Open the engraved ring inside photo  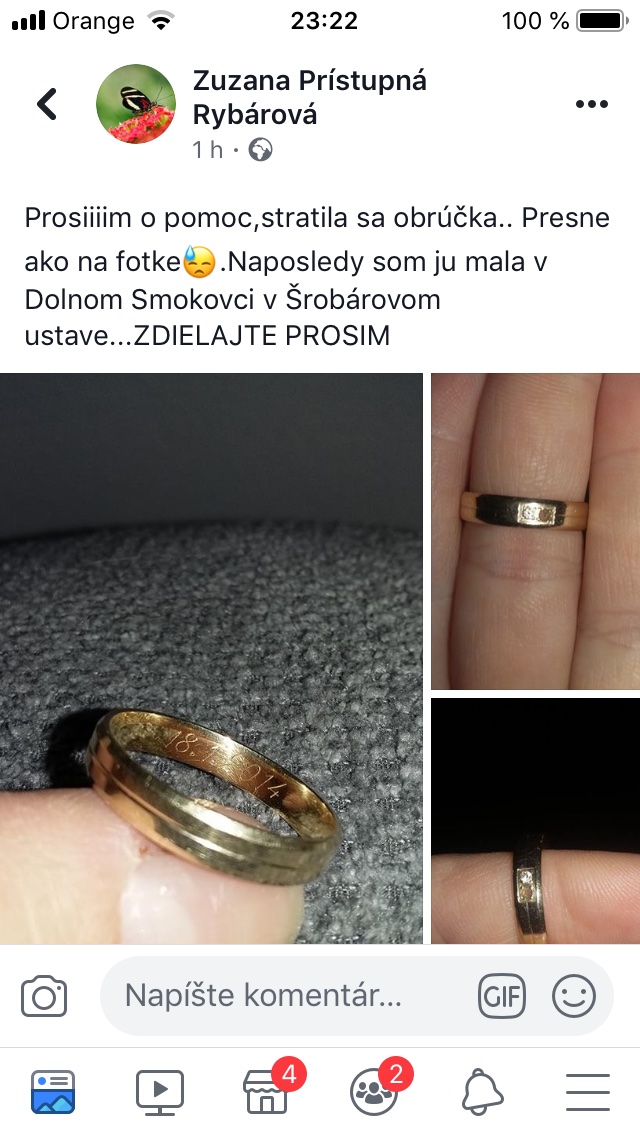(x=211, y=658)
